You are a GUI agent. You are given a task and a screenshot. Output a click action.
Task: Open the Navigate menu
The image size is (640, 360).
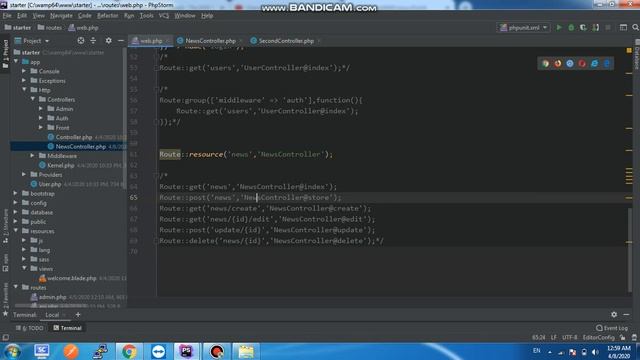pyautogui.click(x=61, y=16)
